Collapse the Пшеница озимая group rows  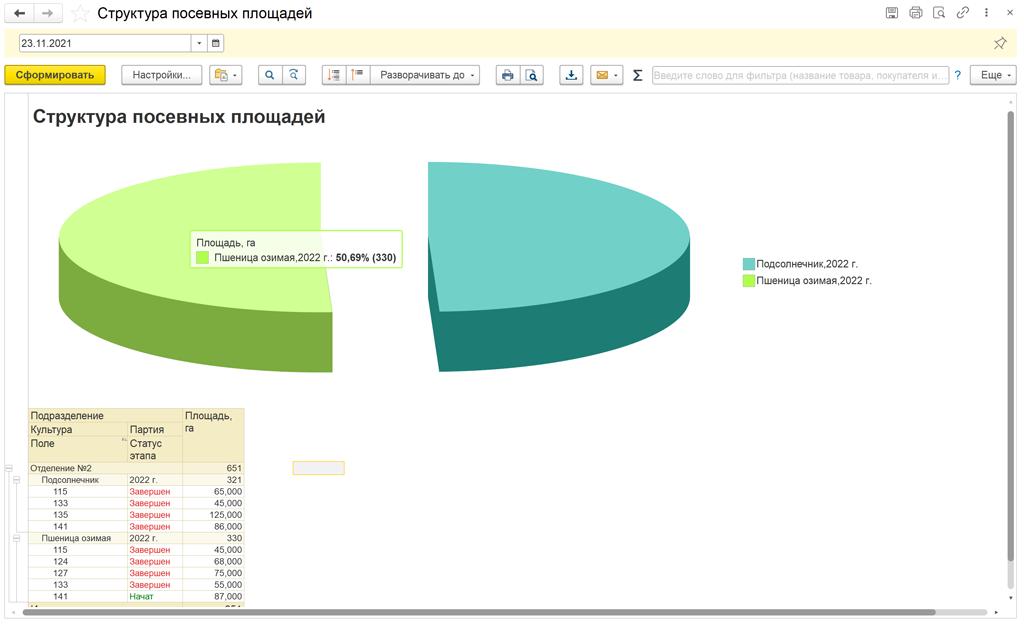pos(17,538)
